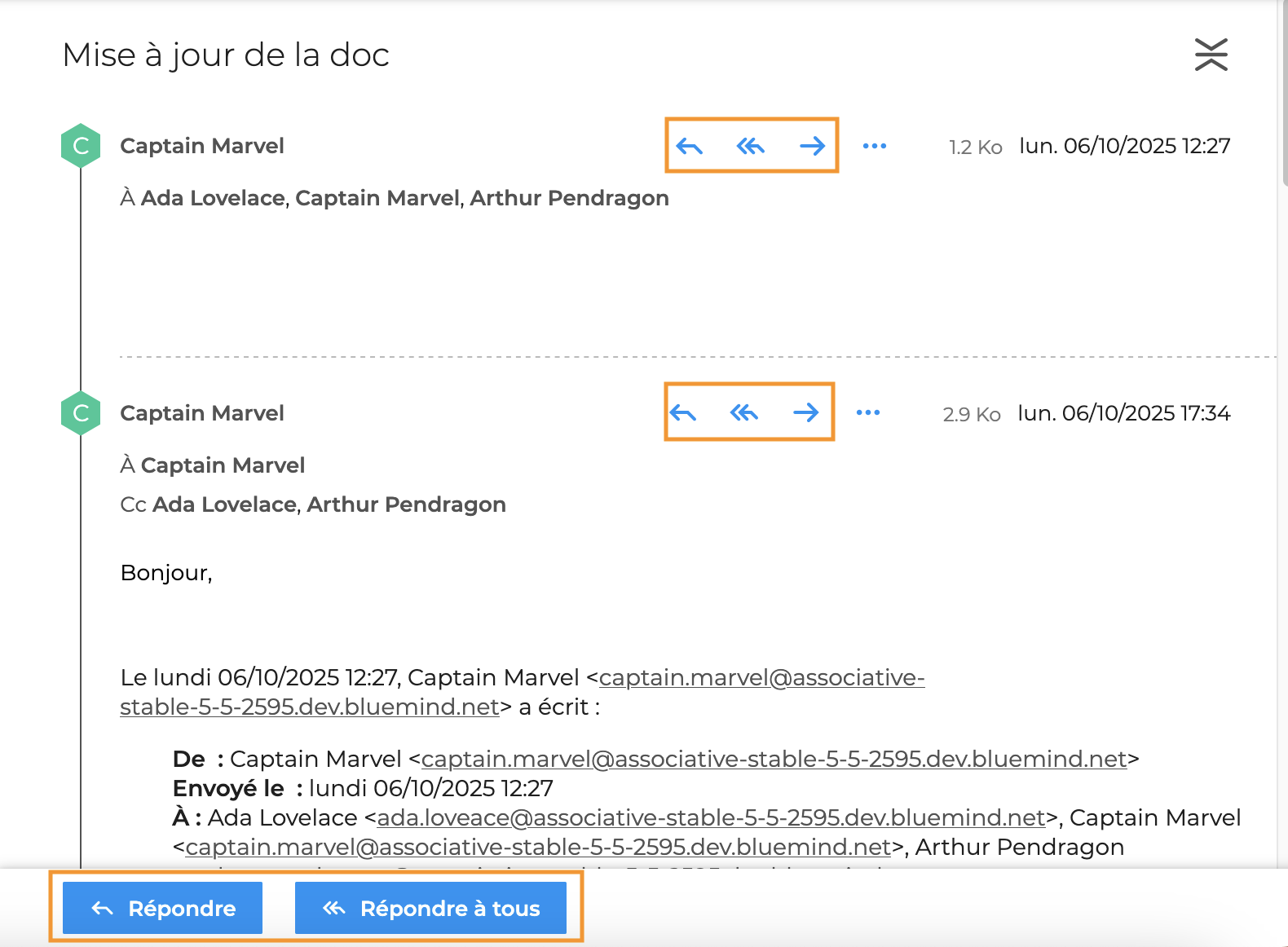Open more actions menu for 12:27 message

(x=874, y=147)
